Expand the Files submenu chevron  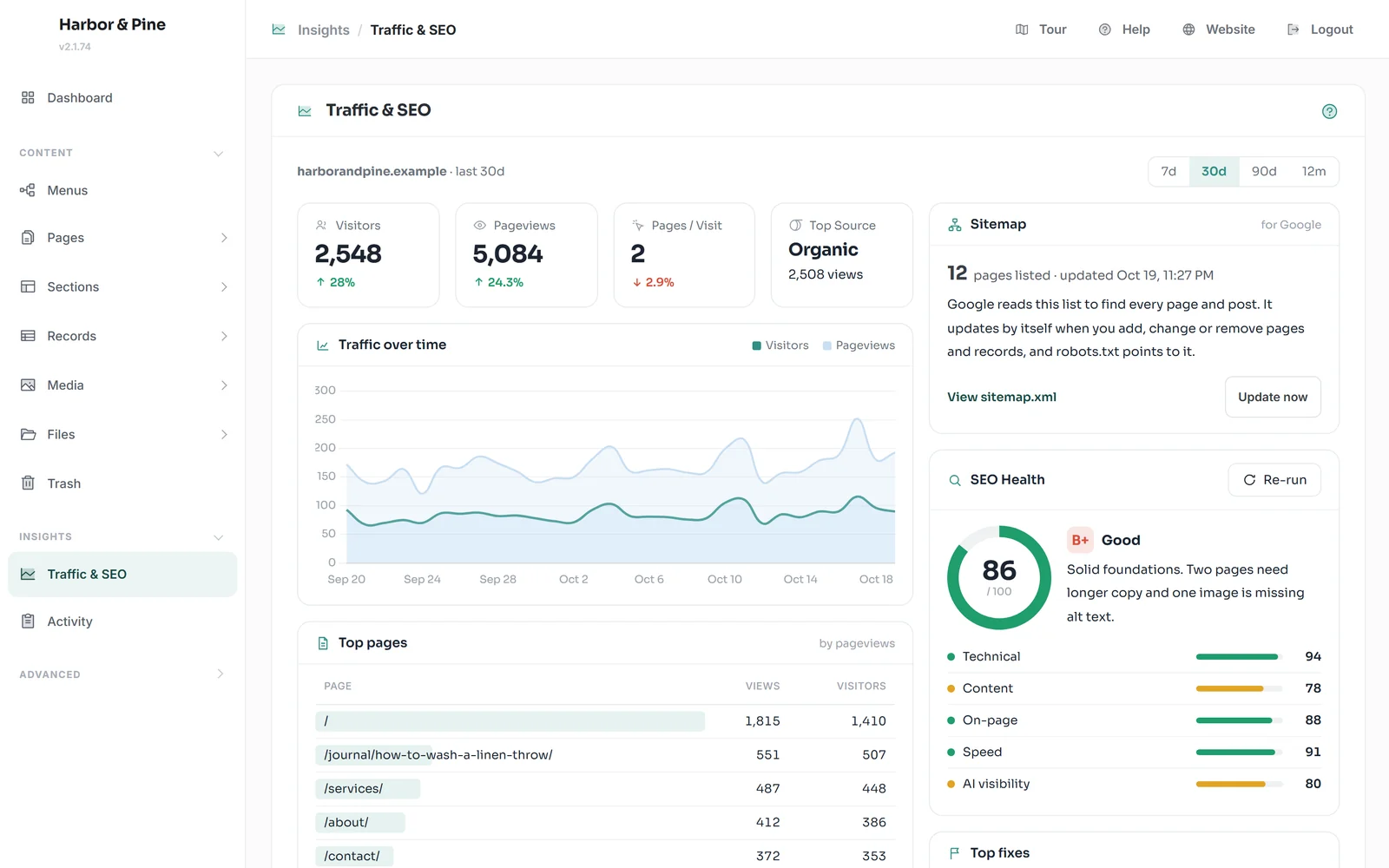(x=224, y=434)
